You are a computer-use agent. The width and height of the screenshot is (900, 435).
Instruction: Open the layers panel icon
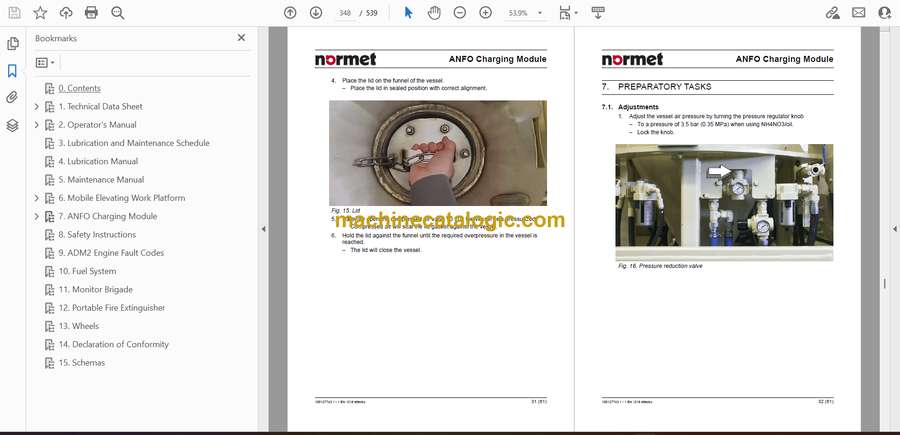click(12, 125)
